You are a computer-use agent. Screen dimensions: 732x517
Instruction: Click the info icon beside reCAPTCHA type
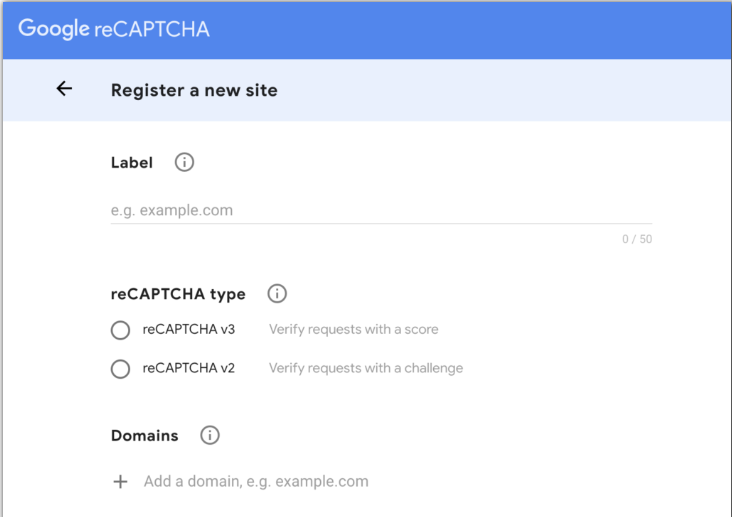click(277, 294)
